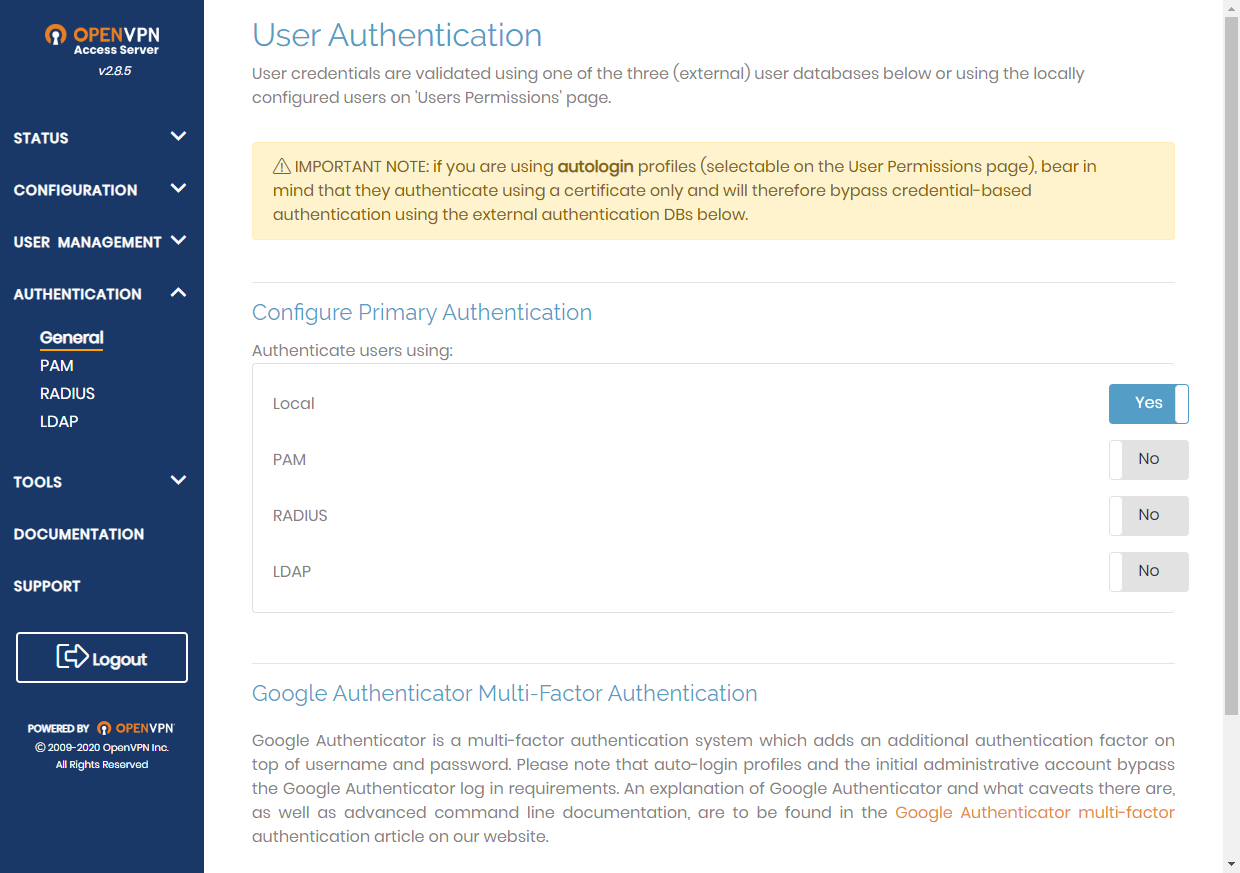Select LDAP settings page in sidebar
This screenshot has width=1240, height=873.
pyautogui.click(x=59, y=422)
